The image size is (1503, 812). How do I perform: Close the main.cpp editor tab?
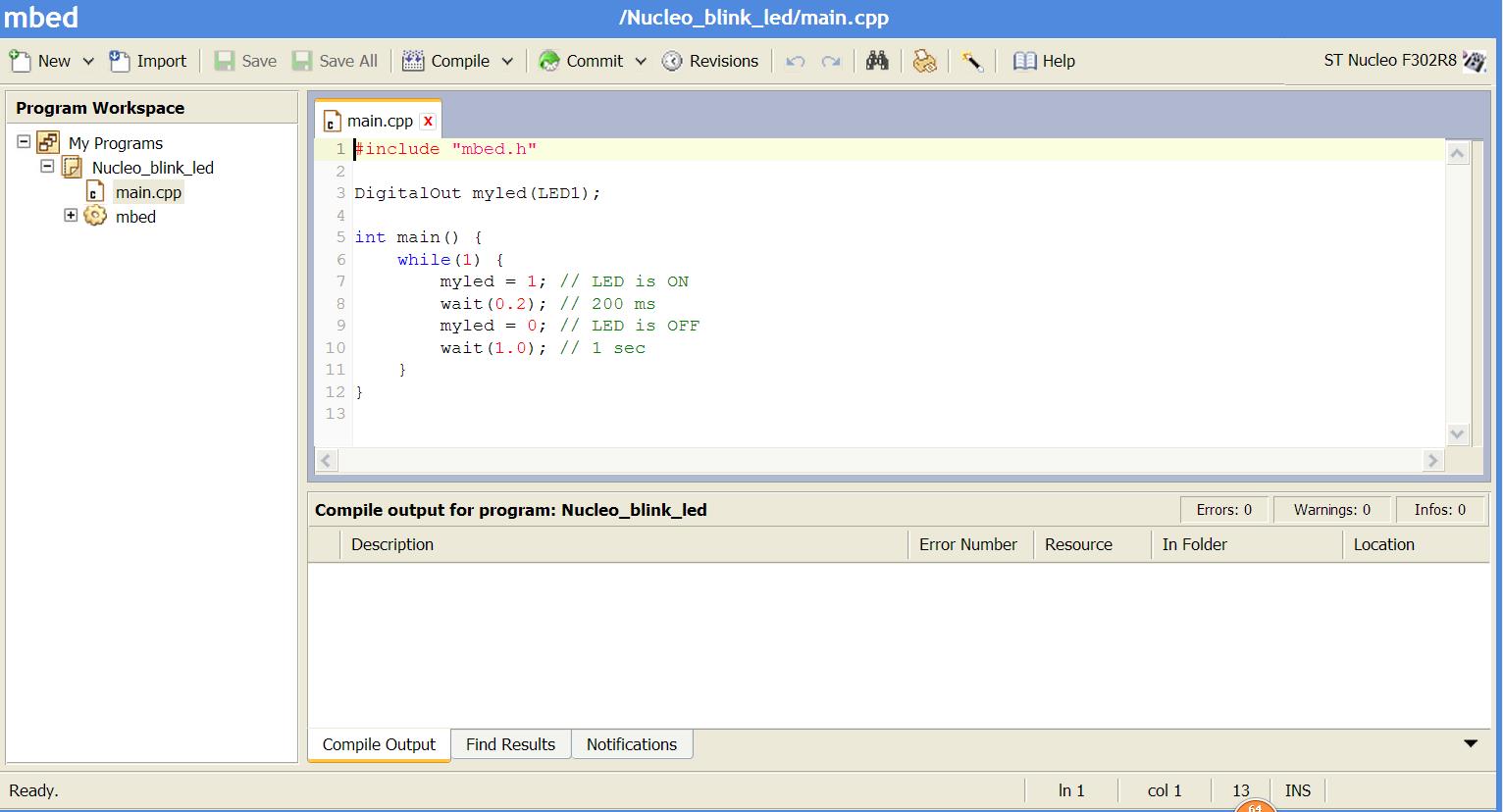[428, 121]
